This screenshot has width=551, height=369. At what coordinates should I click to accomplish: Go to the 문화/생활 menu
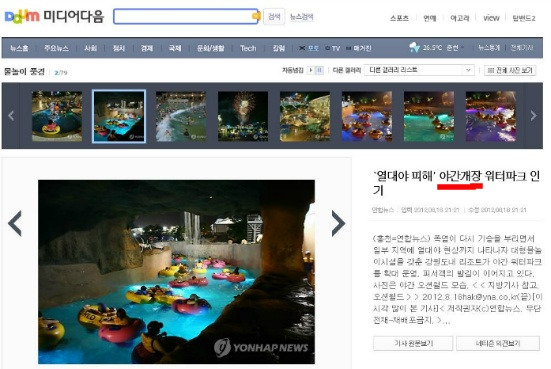(210, 48)
